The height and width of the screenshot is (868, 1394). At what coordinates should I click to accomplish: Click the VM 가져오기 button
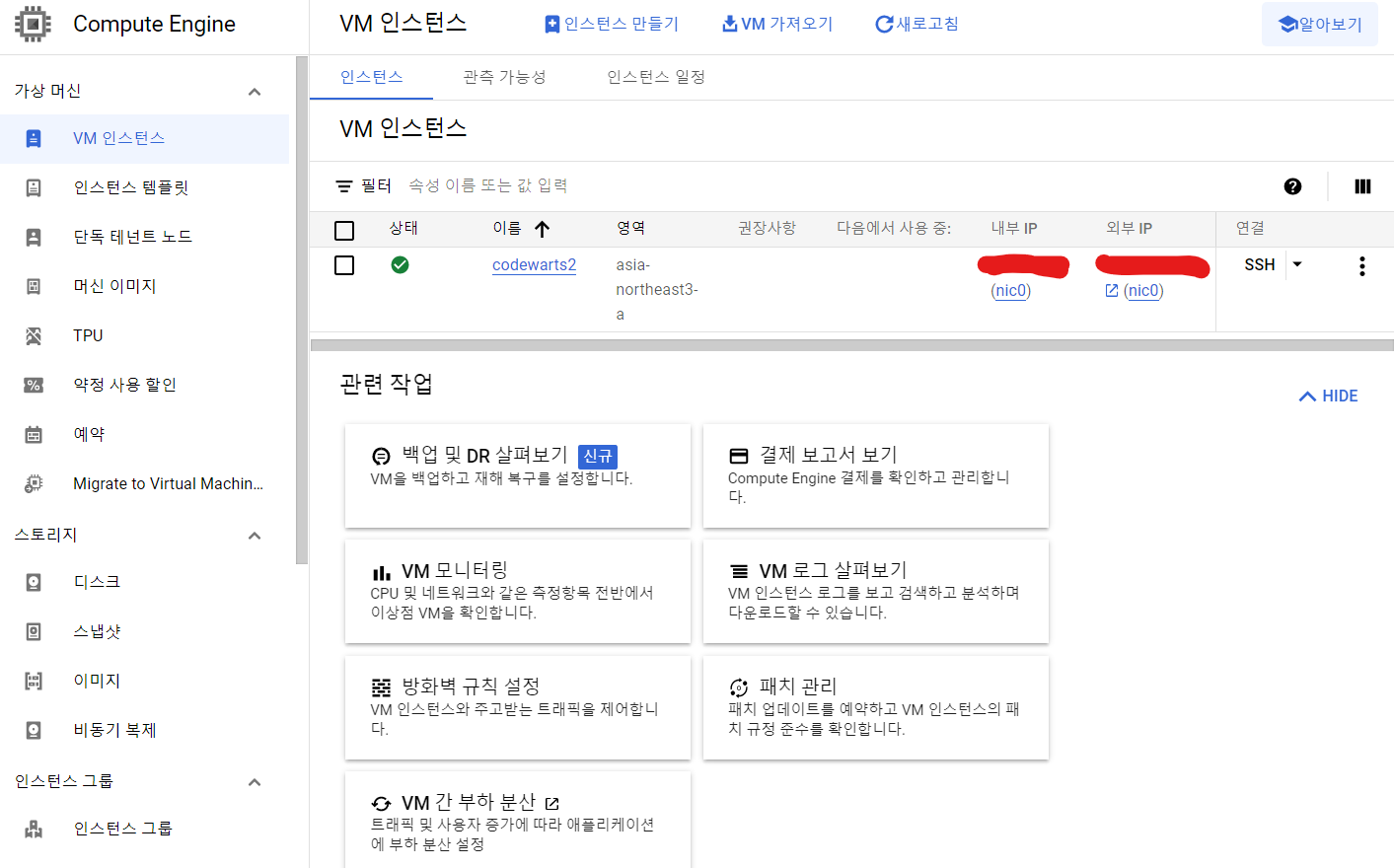pos(777,24)
